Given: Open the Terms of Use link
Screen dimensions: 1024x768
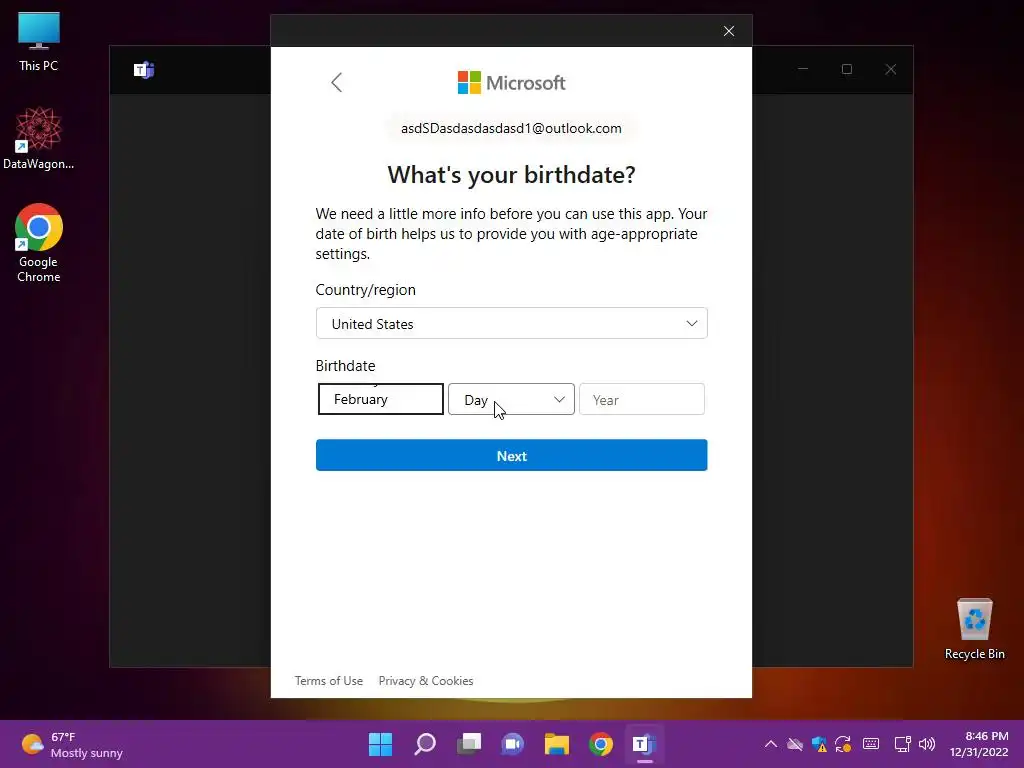Looking at the screenshot, I should tap(328, 680).
